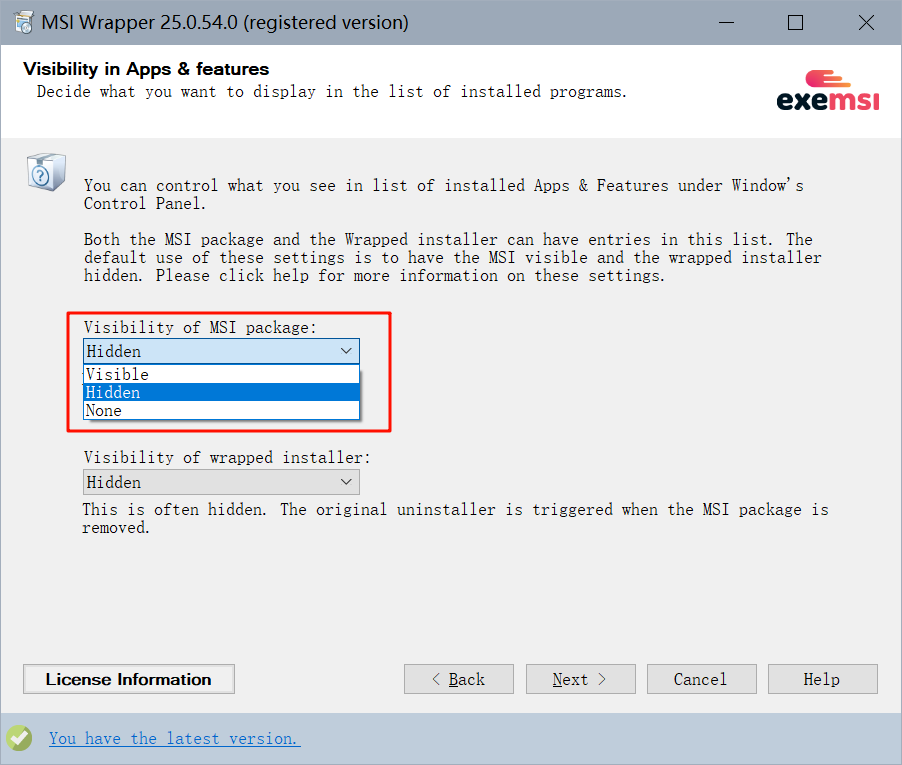Open the Visibility of wrapped installer dropdown
This screenshot has width=902, height=765.
coord(221,482)
